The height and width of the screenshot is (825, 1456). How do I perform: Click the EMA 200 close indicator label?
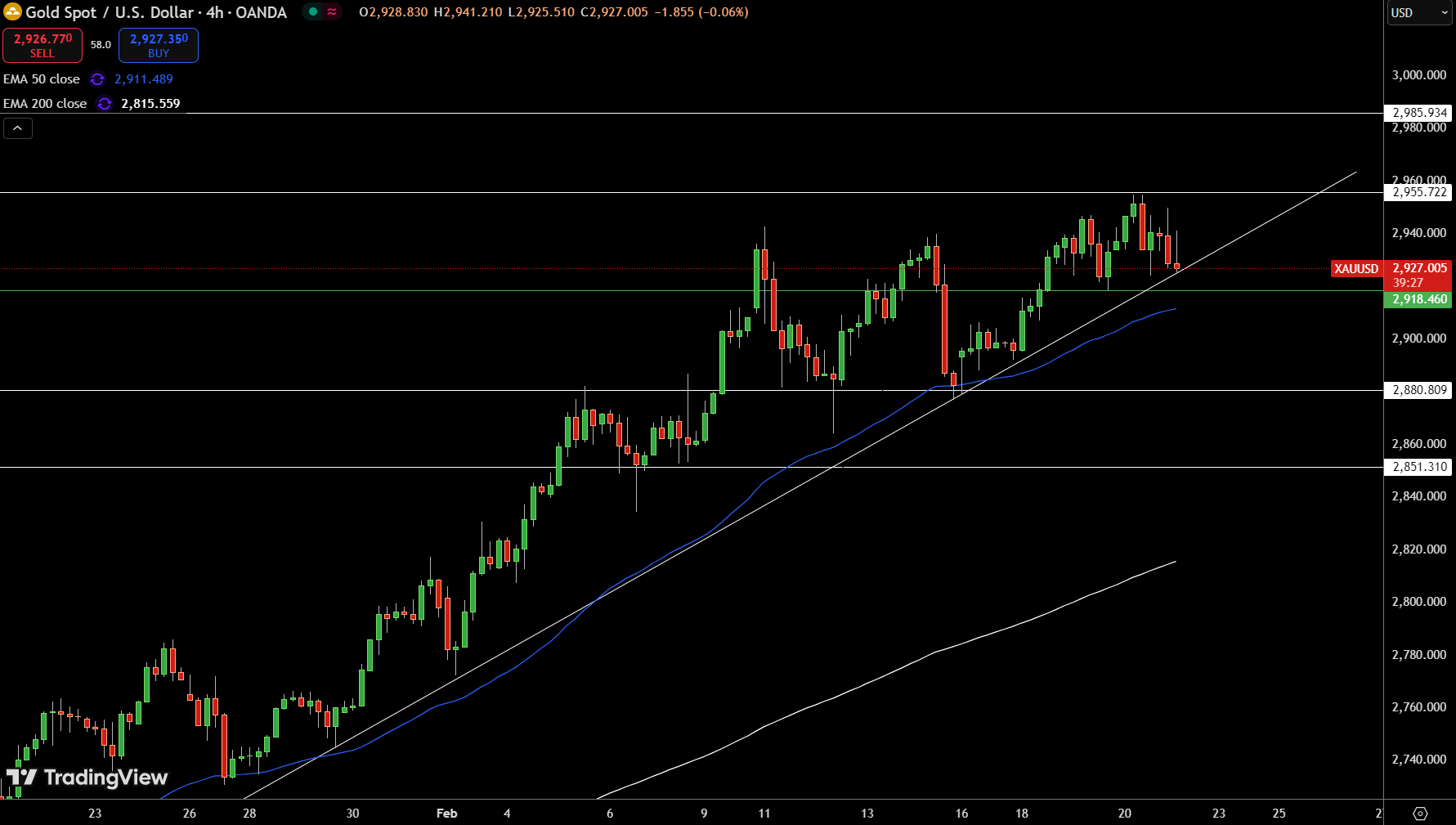click(45, 104)
